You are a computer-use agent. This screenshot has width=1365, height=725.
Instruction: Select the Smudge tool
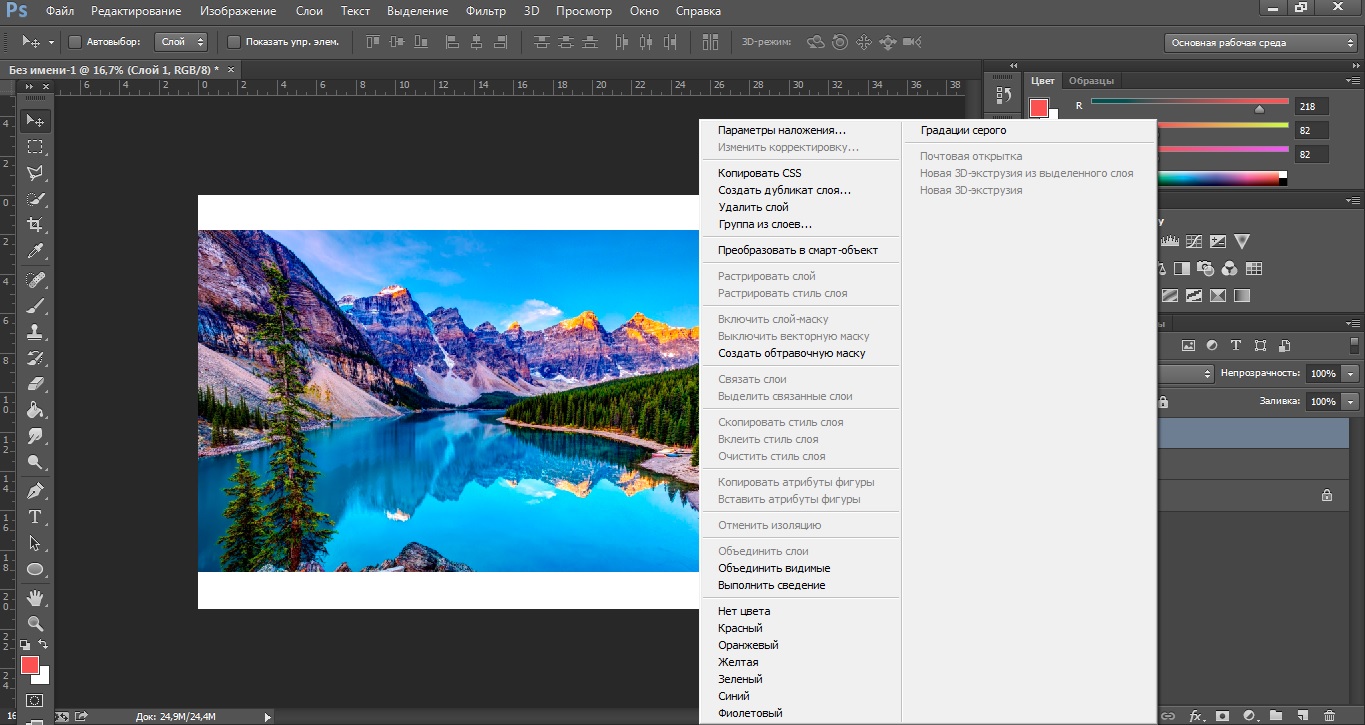pyautogui.click(x=35, y=436)
